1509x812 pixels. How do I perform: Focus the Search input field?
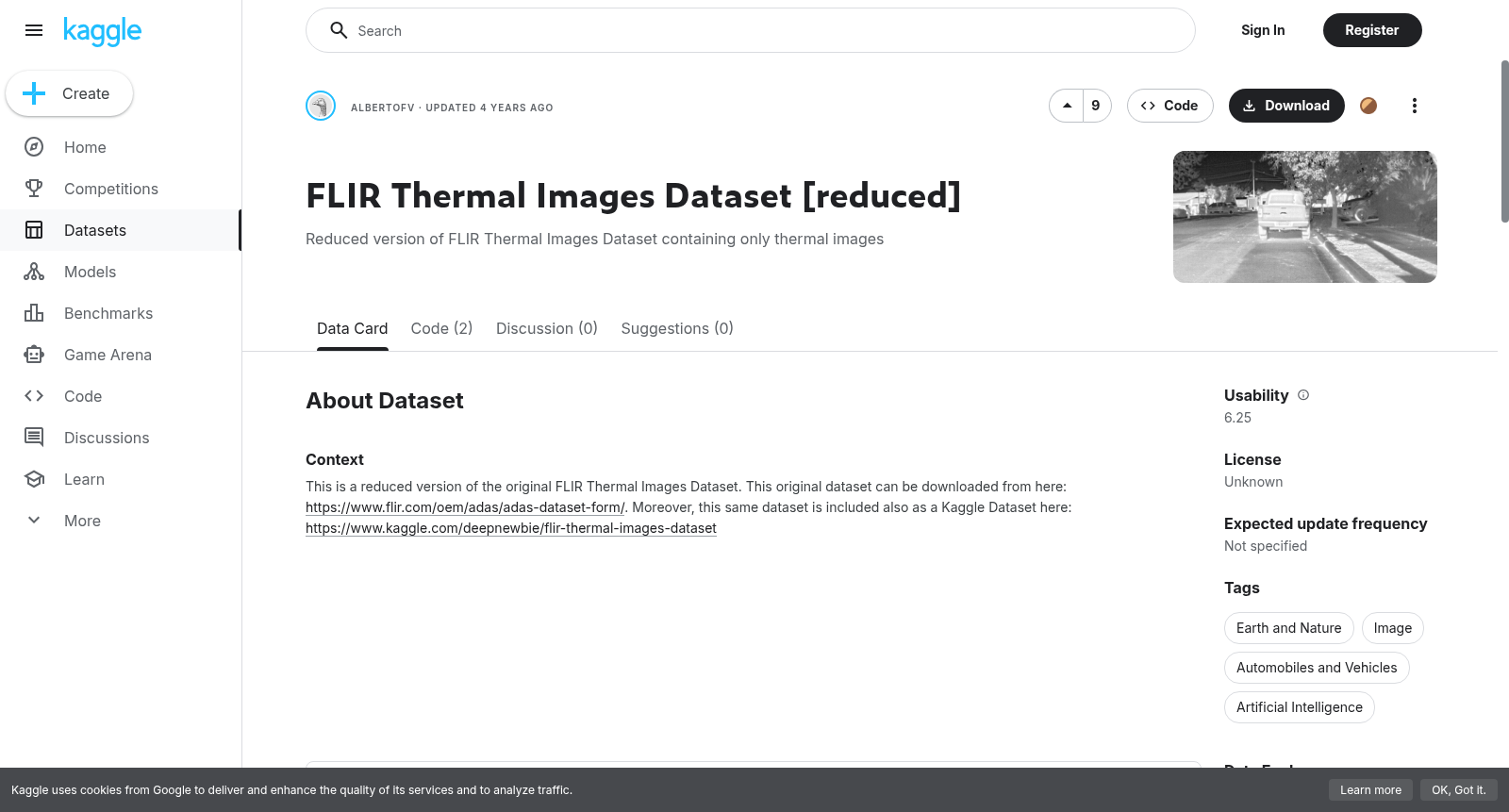point(751,30)
